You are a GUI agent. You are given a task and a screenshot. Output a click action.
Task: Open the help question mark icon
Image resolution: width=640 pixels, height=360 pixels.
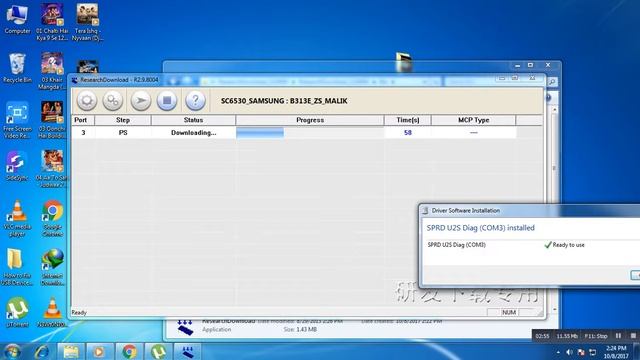pyautogui.click(x=195, y=100)
